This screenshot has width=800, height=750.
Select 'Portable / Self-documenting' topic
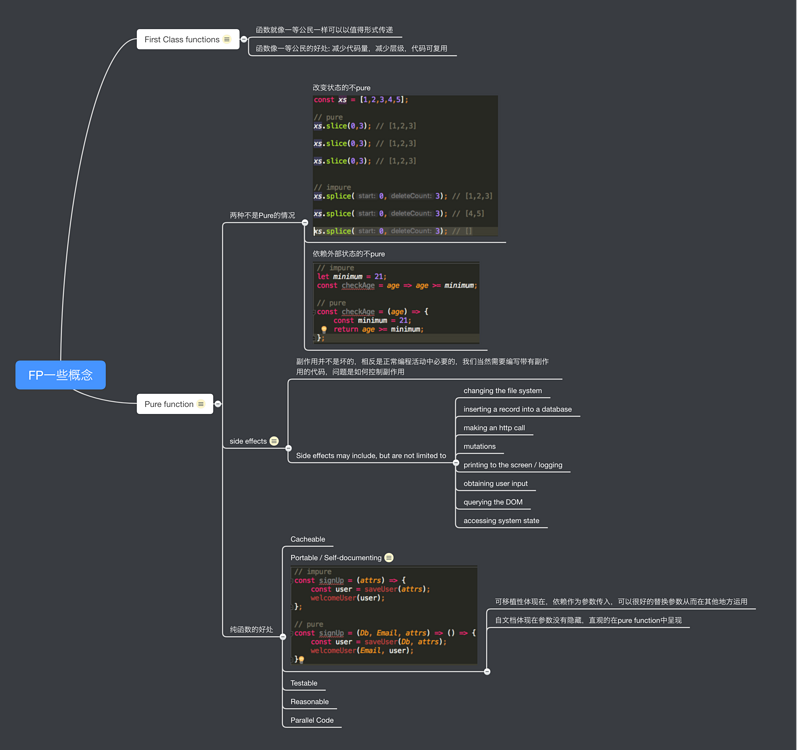click(336, 558)
